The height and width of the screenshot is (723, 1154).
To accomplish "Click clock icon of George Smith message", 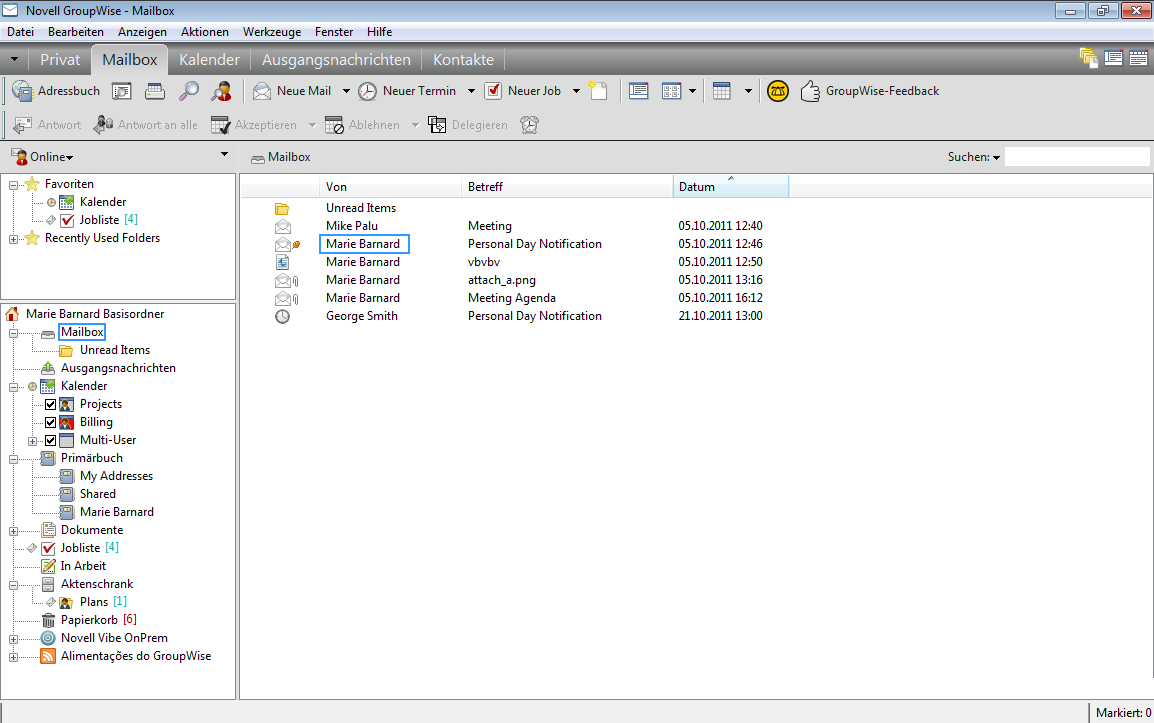I will coord(283,317).
